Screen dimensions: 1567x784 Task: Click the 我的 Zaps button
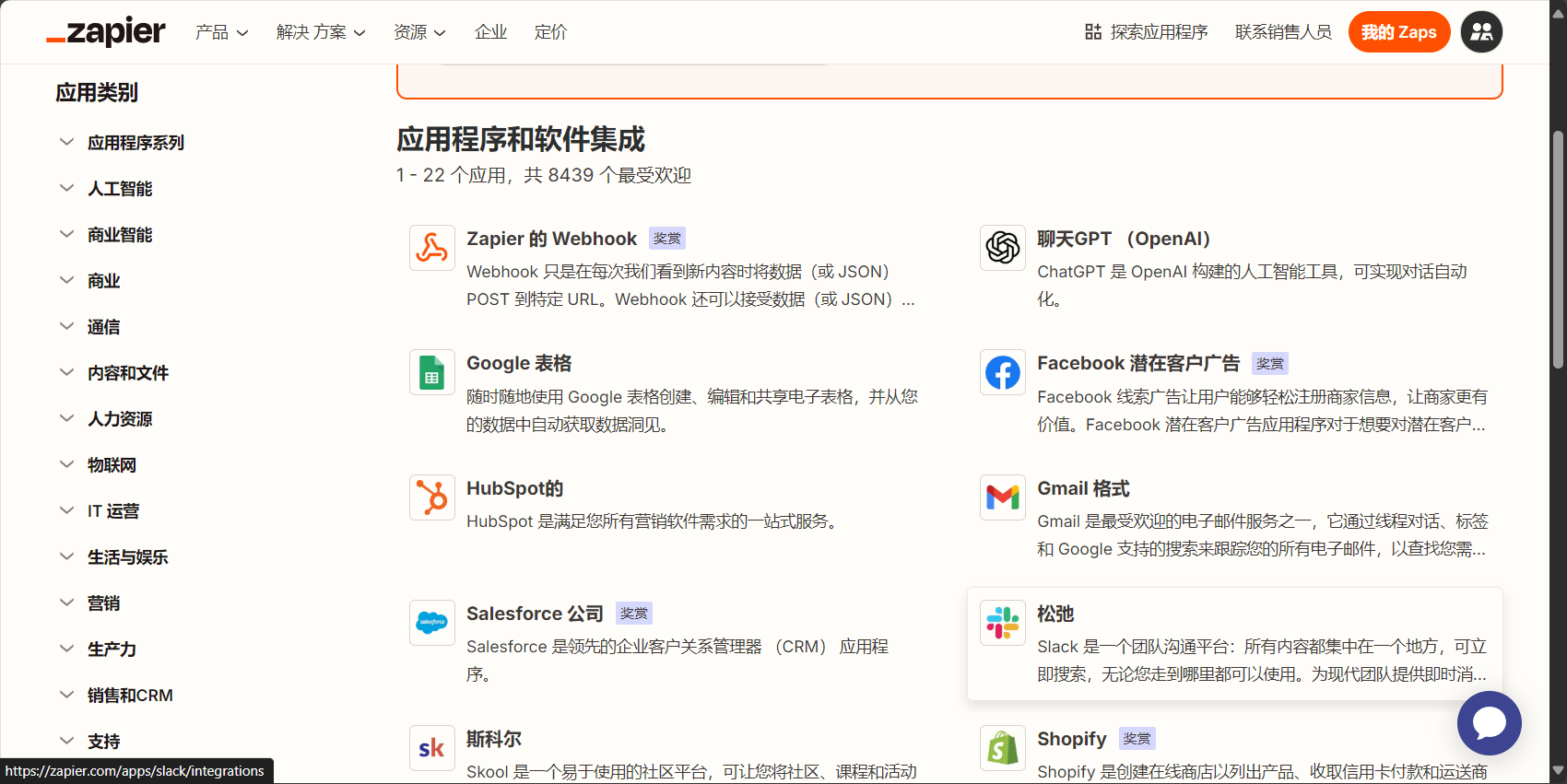pos(1399,32)
